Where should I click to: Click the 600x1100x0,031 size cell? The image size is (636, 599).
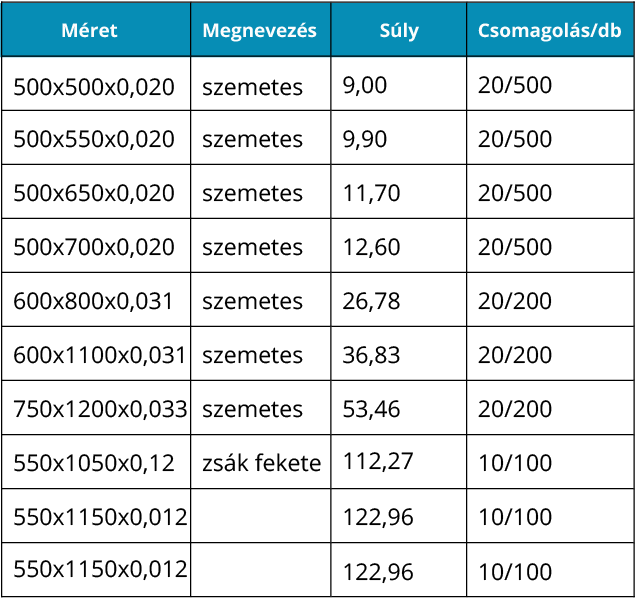[99, 355]
